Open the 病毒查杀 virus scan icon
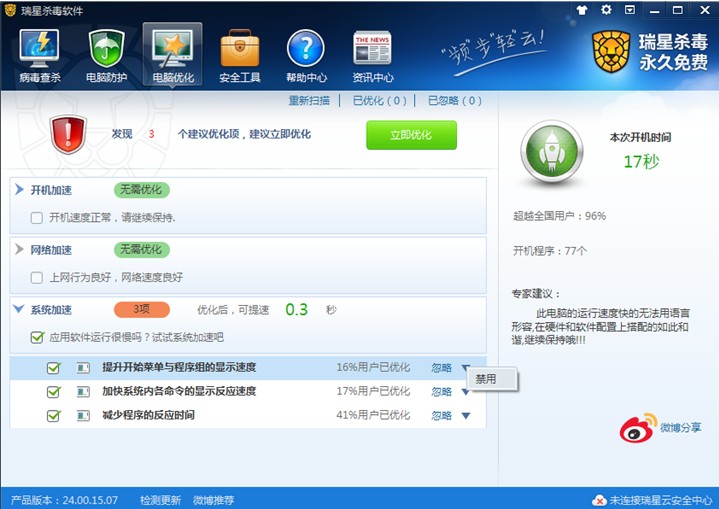719x509 pixels. [39, 55]
